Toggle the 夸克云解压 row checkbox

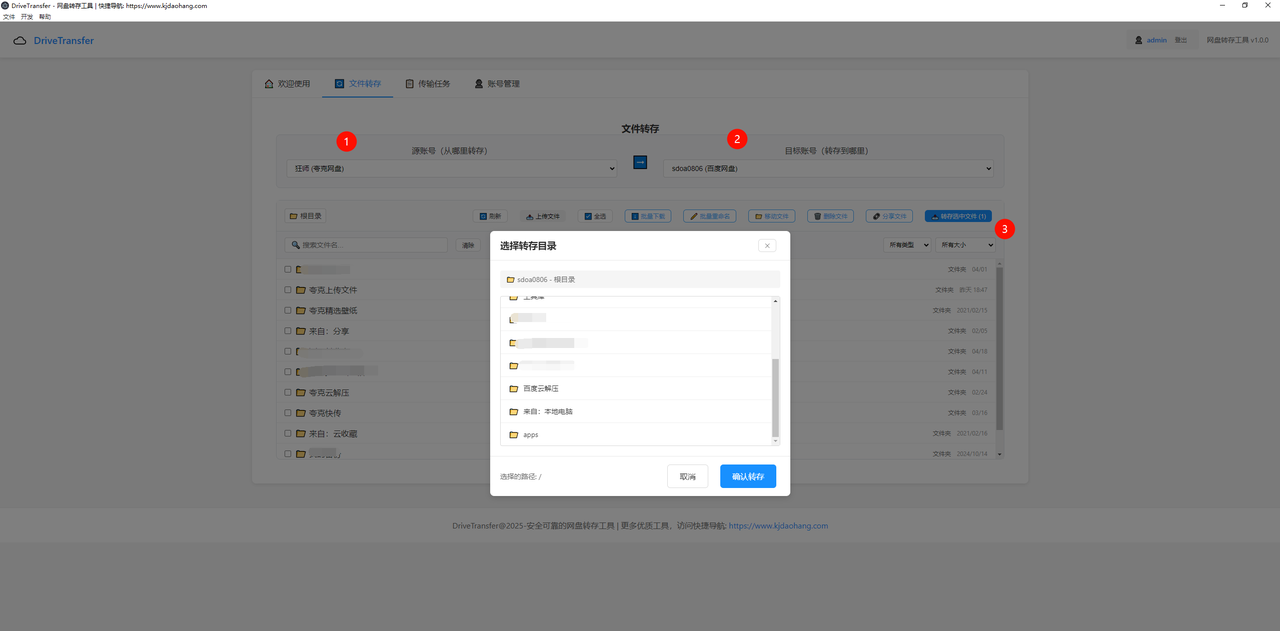(x=288, y=392)
